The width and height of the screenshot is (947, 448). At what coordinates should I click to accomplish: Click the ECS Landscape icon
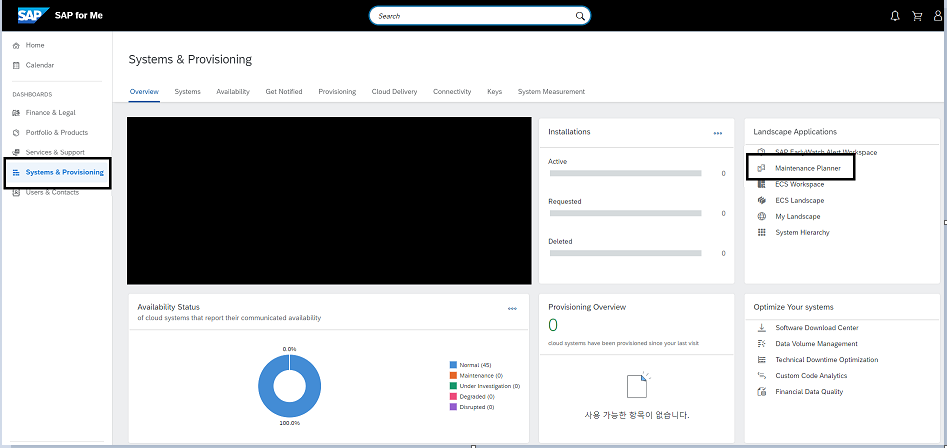(762, 200)
